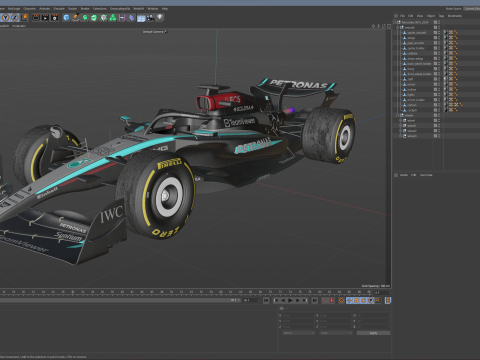Click Render to Picture Viewer icon

tap(45, 17)
